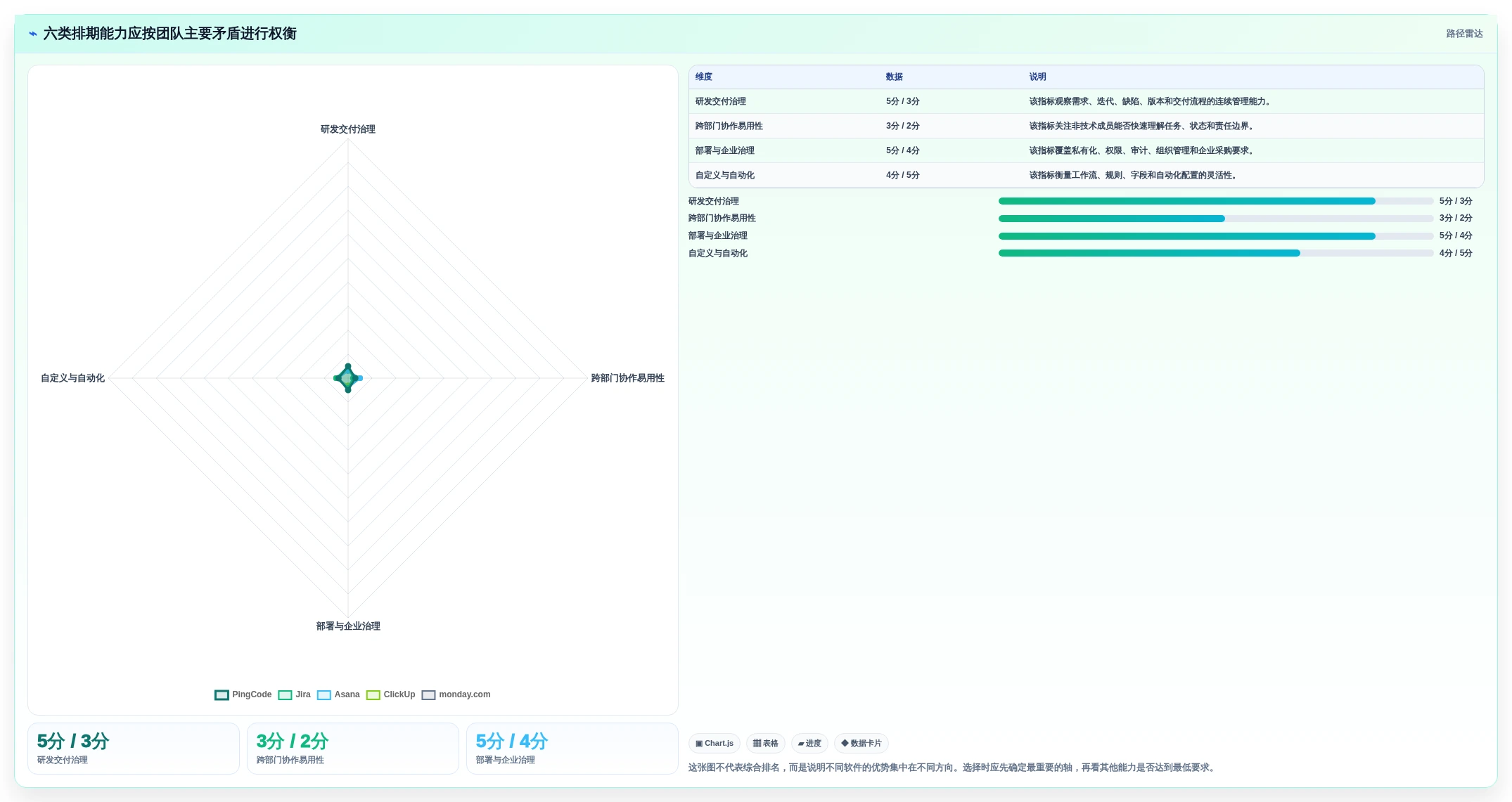Click the table cell value 4分 / 5分

[x=903, y=175]
